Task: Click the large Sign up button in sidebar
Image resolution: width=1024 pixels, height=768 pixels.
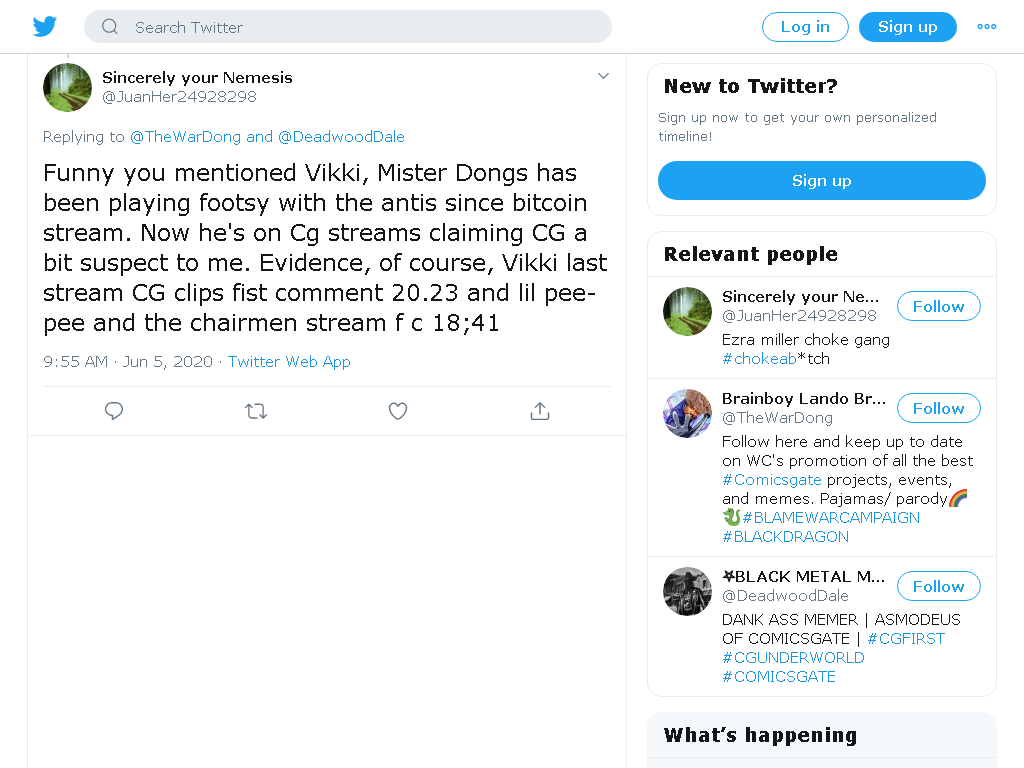Action: [822, 181]
